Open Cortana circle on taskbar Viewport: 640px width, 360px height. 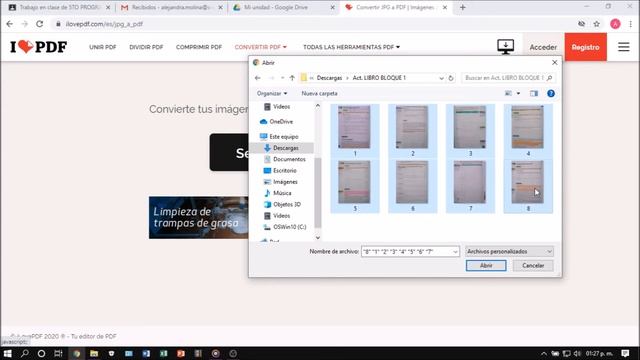pos(41,353)
